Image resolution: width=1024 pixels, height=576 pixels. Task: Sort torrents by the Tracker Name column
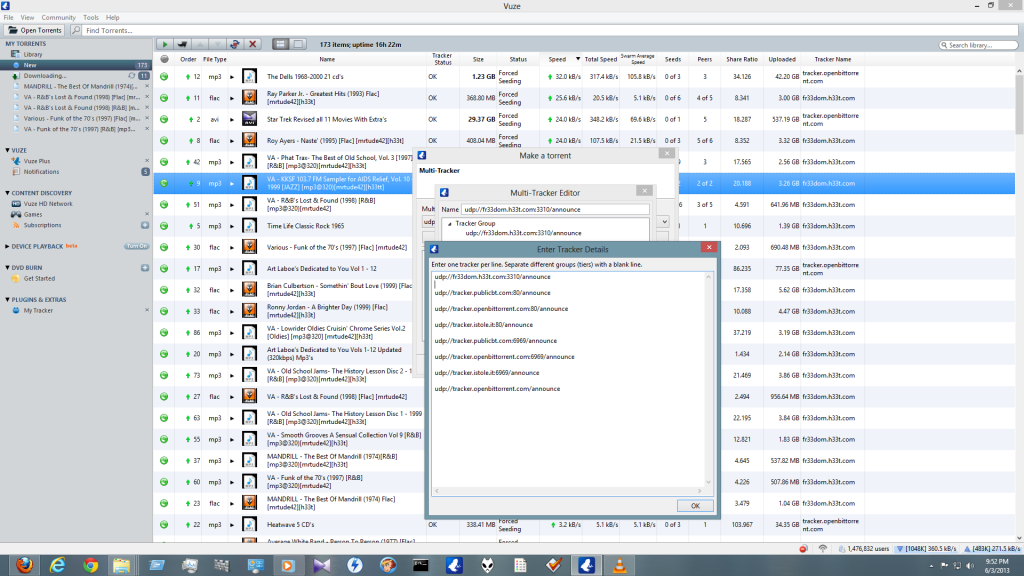click(833, 59)
